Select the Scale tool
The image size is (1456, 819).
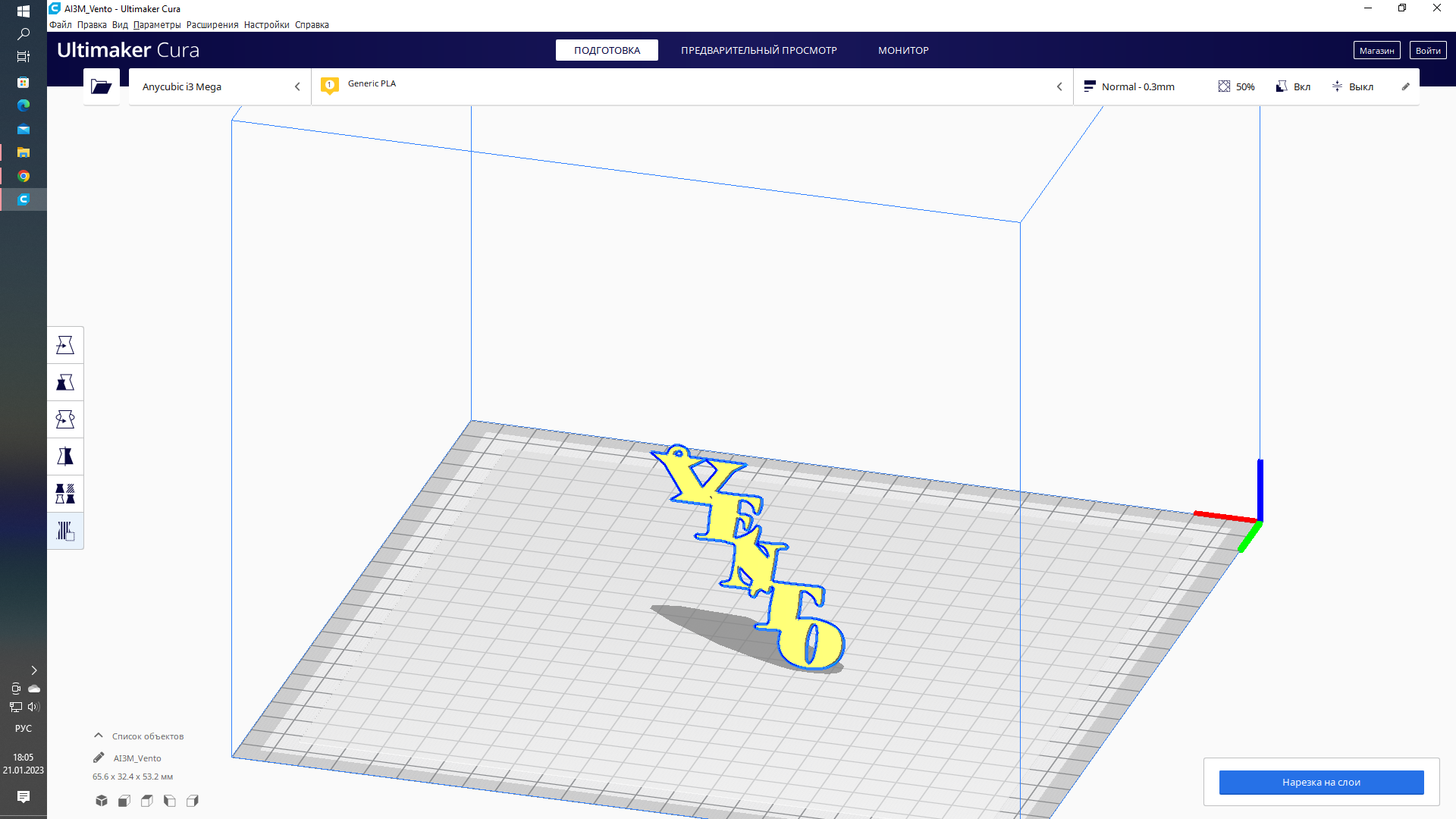(x=65, y=382)
